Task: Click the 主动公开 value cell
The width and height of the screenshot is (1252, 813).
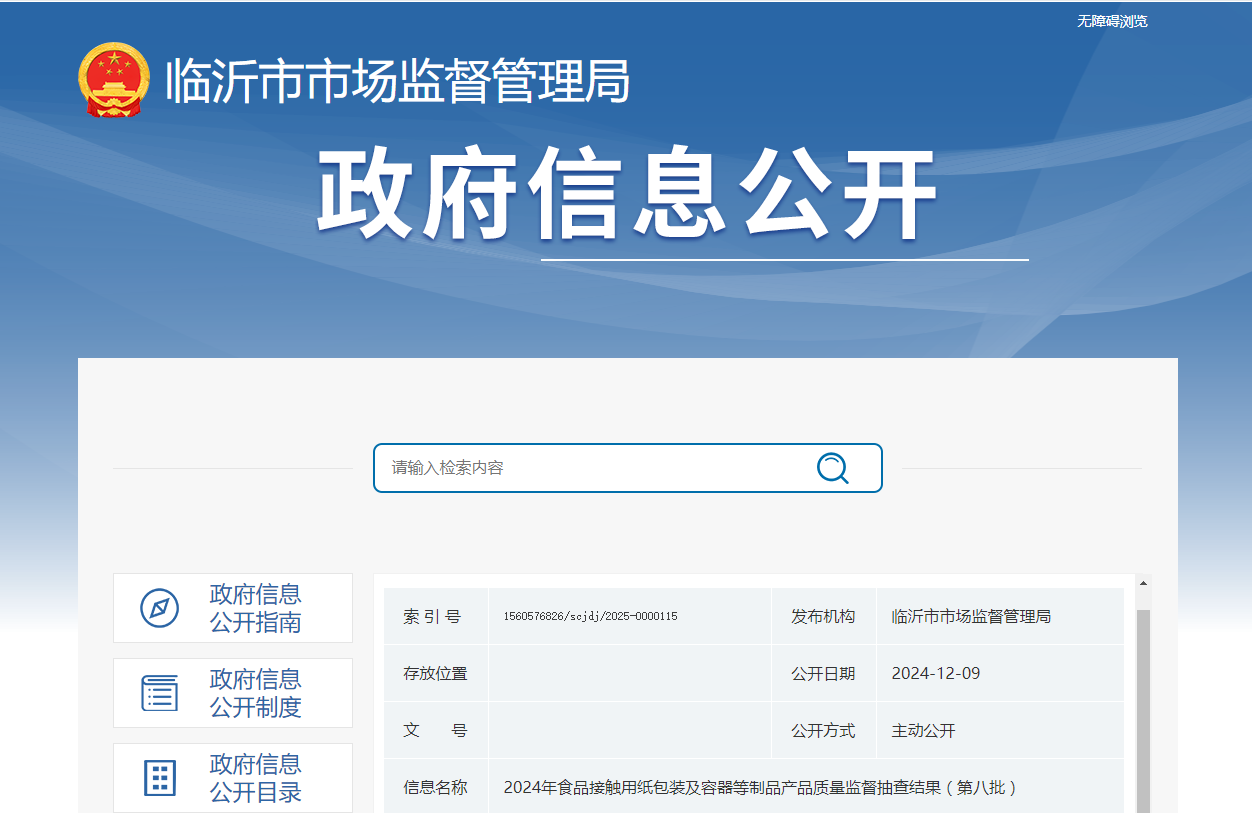Action: click(1000, 730)
